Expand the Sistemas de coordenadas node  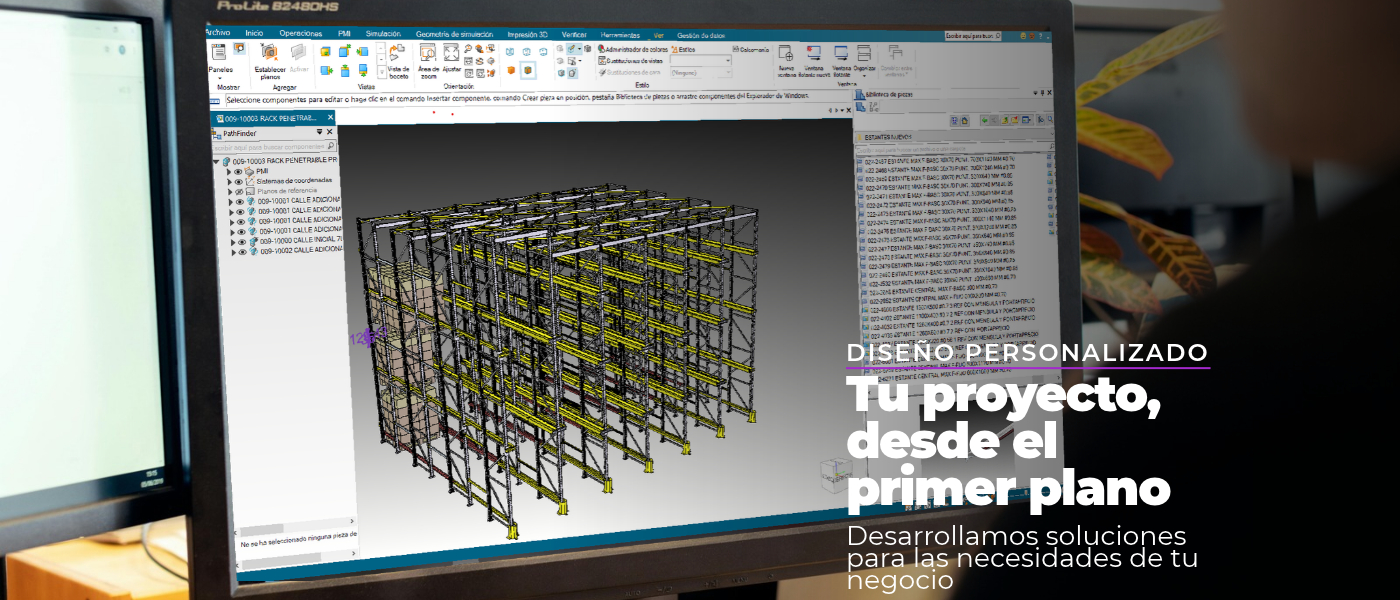pyautogui.click(x=229, y=182)
